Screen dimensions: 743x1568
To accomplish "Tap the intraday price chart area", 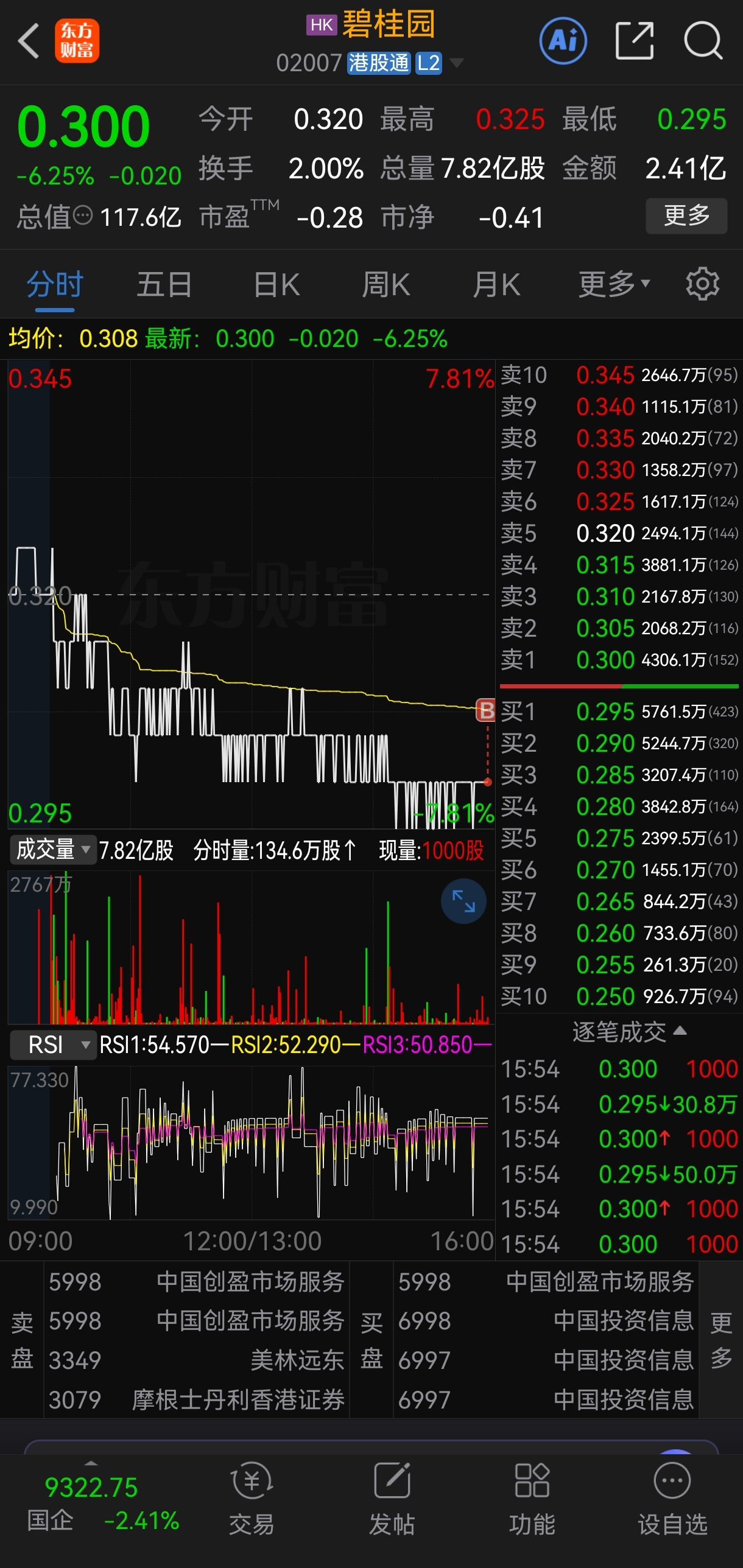I will (x=251, y=594).
